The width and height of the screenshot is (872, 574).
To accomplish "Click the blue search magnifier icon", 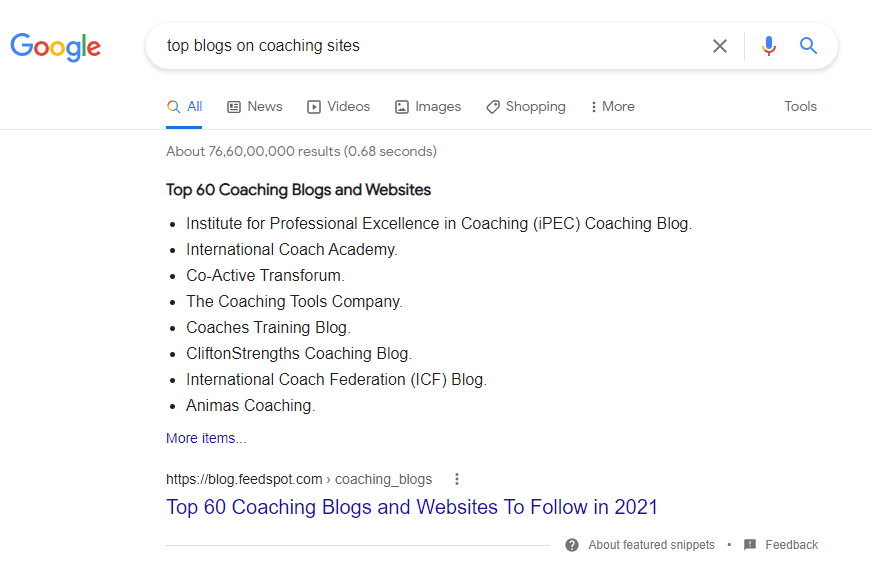I will (808, 46).
